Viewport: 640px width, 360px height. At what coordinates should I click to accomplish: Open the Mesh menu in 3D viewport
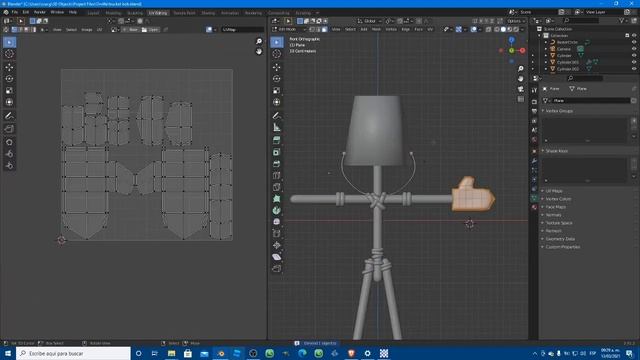376,29
